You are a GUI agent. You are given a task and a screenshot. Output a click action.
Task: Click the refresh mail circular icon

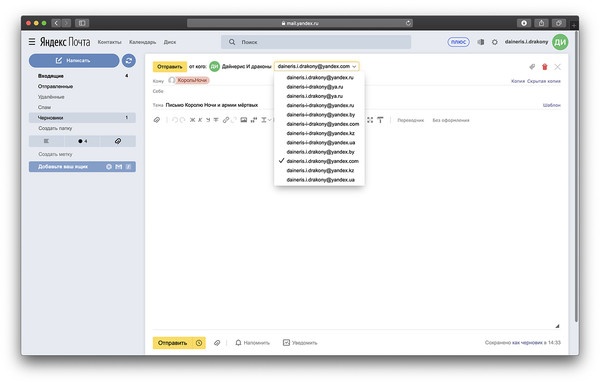coord(129,60)
